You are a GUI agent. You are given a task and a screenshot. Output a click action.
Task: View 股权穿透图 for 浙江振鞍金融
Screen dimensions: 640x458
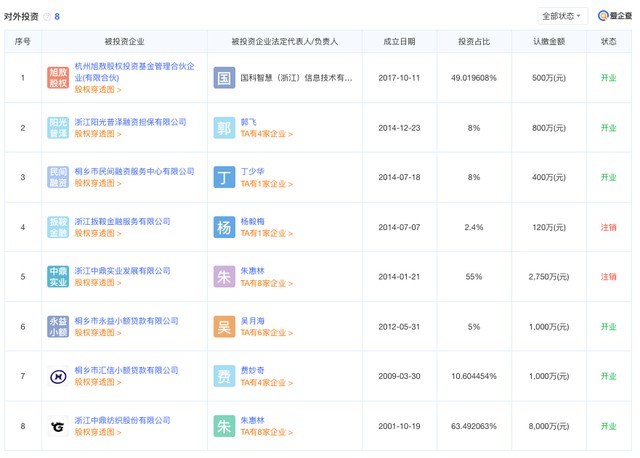(x=98, y=233)
